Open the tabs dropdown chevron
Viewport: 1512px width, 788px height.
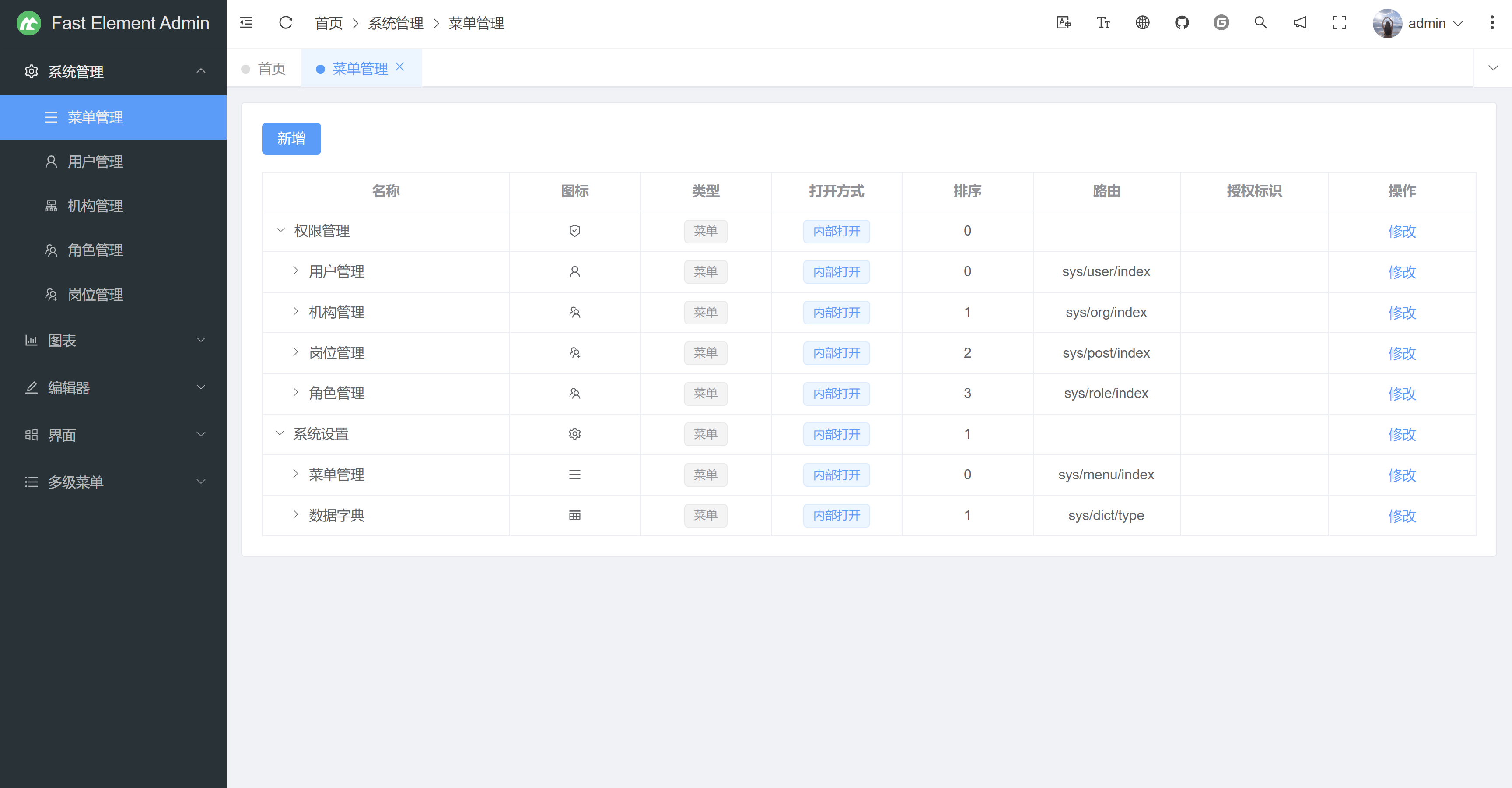tap(1493, 68)
